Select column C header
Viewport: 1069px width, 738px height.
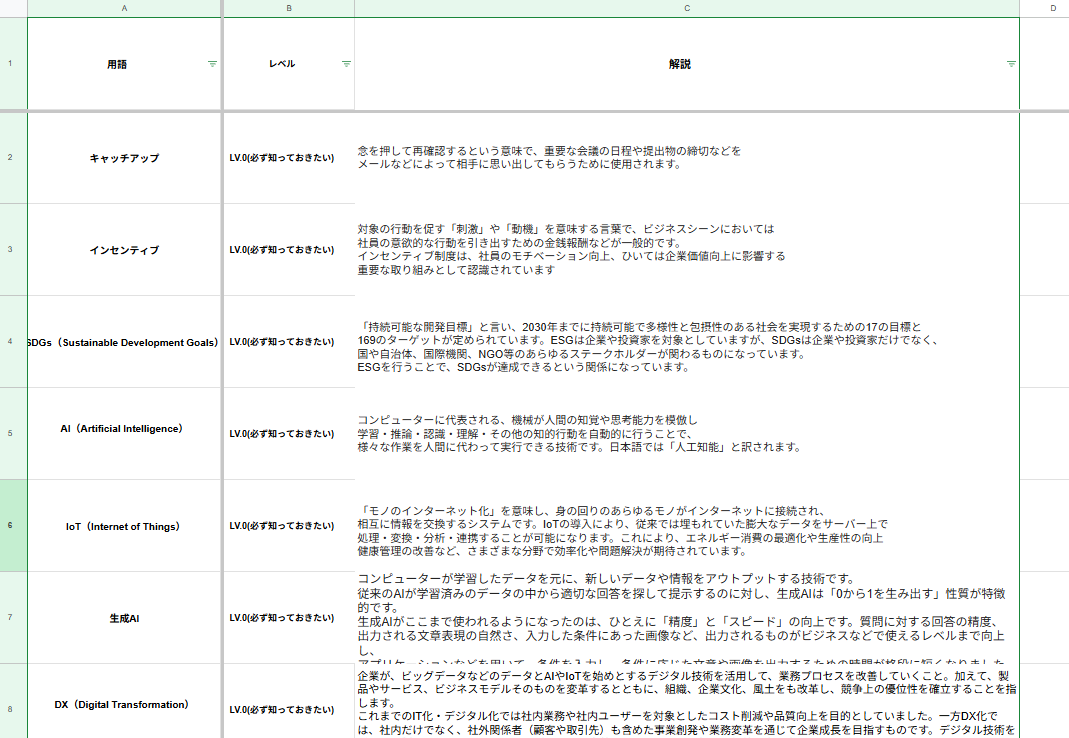[687, 8]
